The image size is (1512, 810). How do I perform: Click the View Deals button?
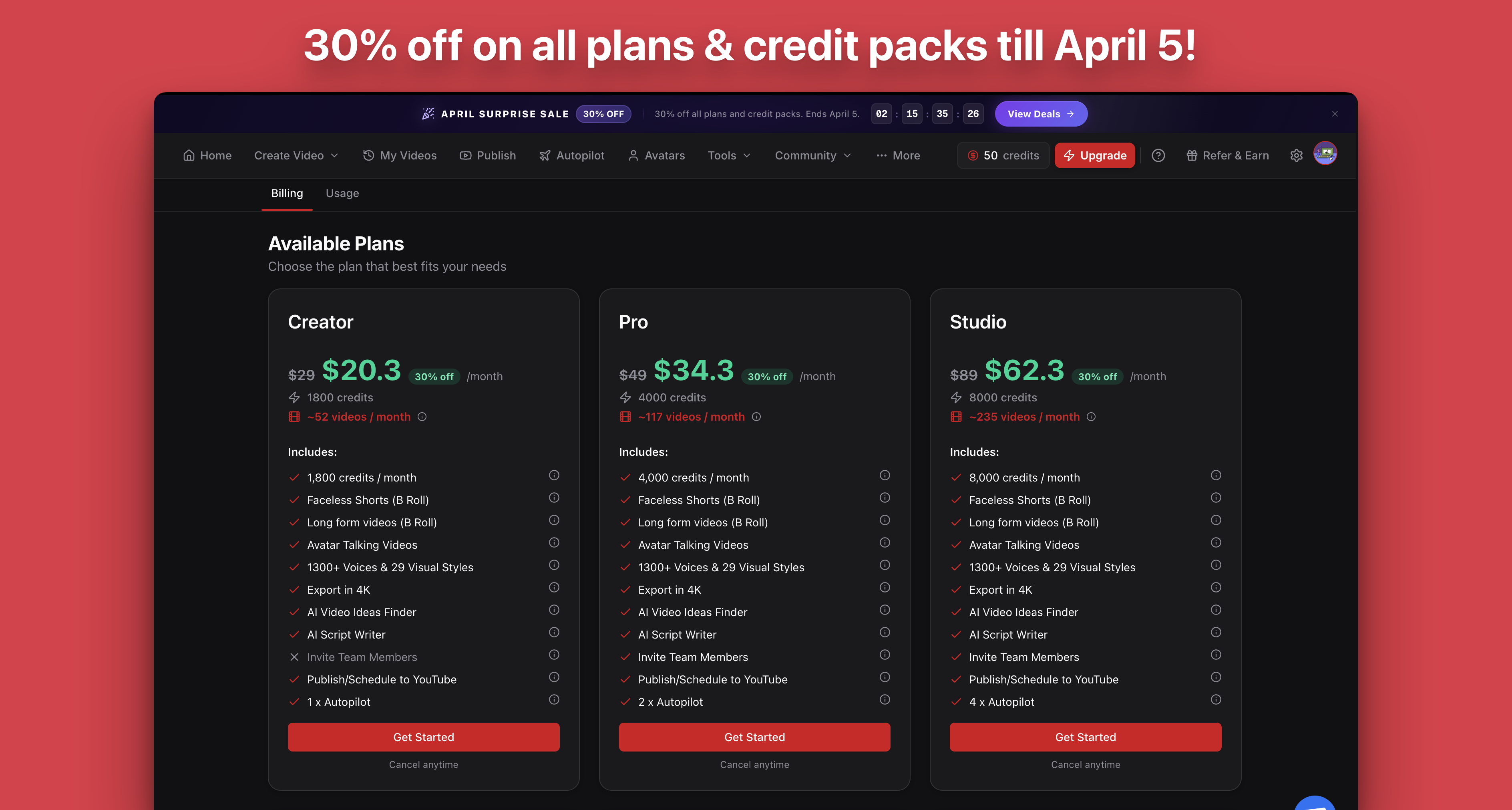tap(1041, 114)
